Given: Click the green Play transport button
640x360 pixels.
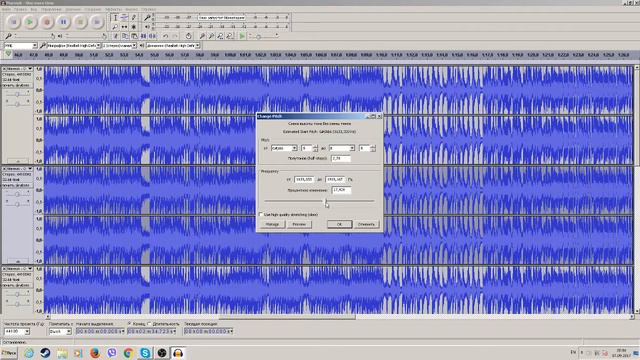Looking at the screenshot, I should 30,22.
